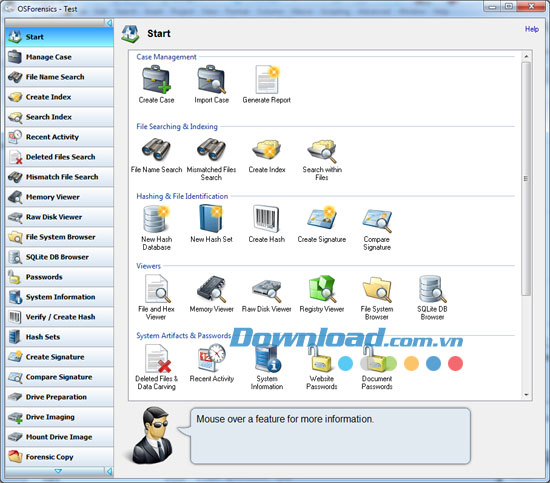Open Recent Activity sidebar item

(59, 137)
